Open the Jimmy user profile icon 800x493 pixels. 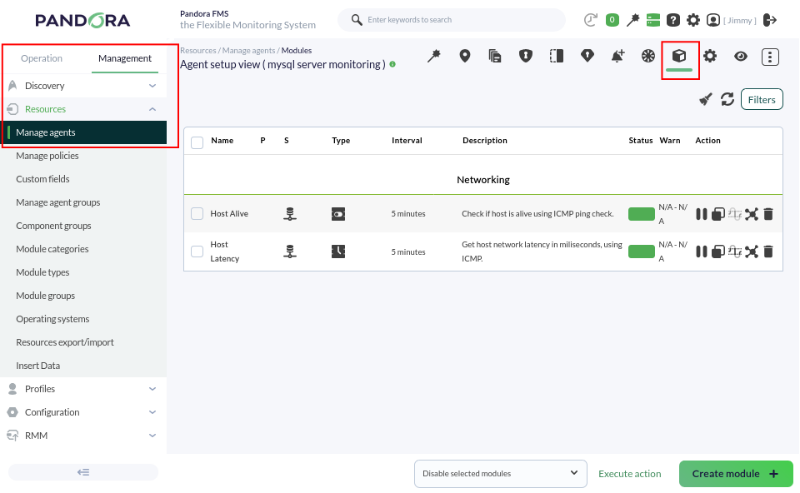pos(713,20)
